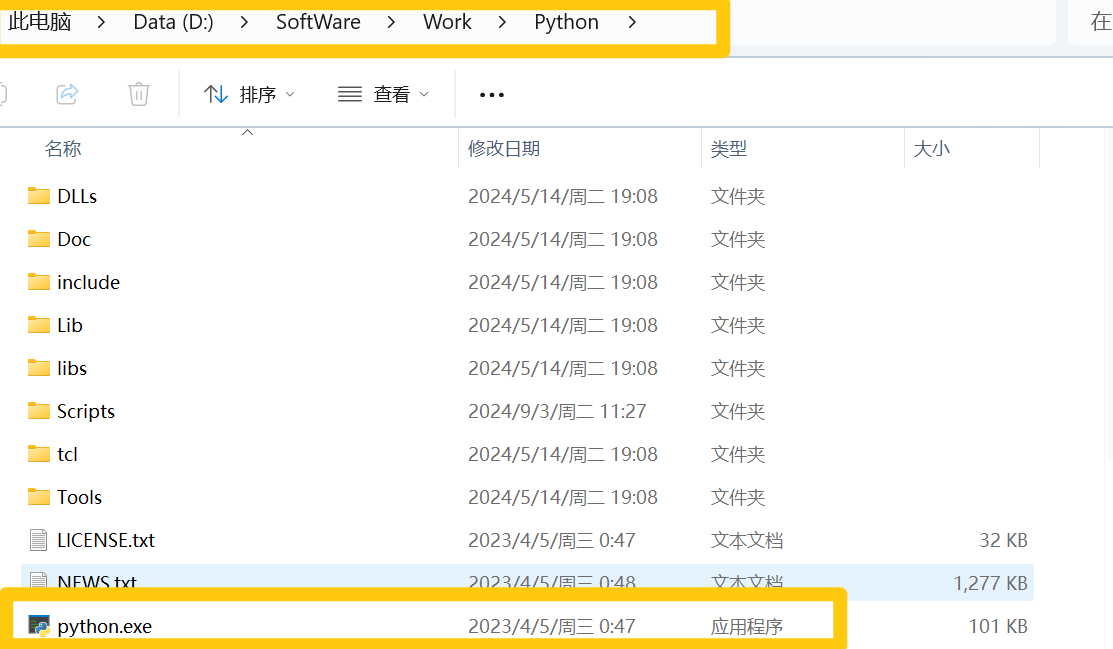Click the 32 KB size of LICENSE.txt

tap(1004, 540)
